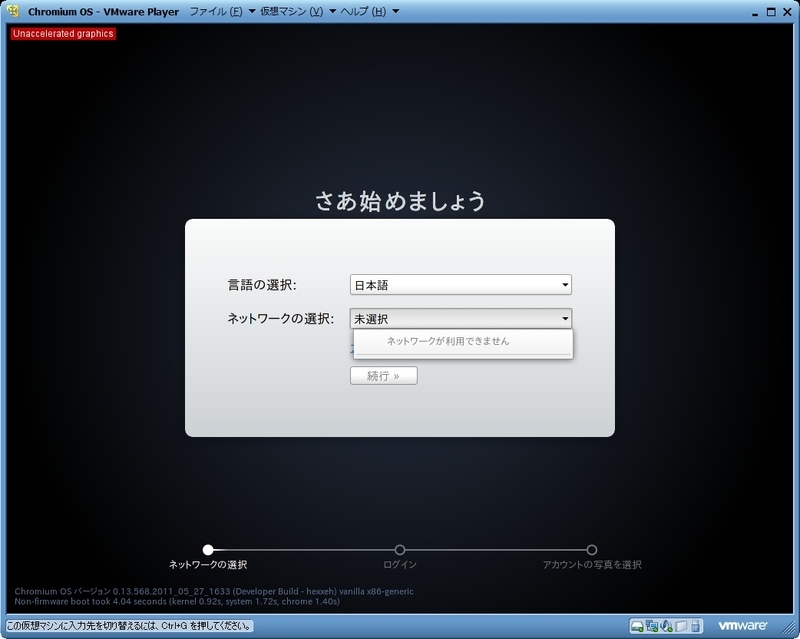Click the network adapter status icon
The image size is (800, 639).
pos(652,626)
